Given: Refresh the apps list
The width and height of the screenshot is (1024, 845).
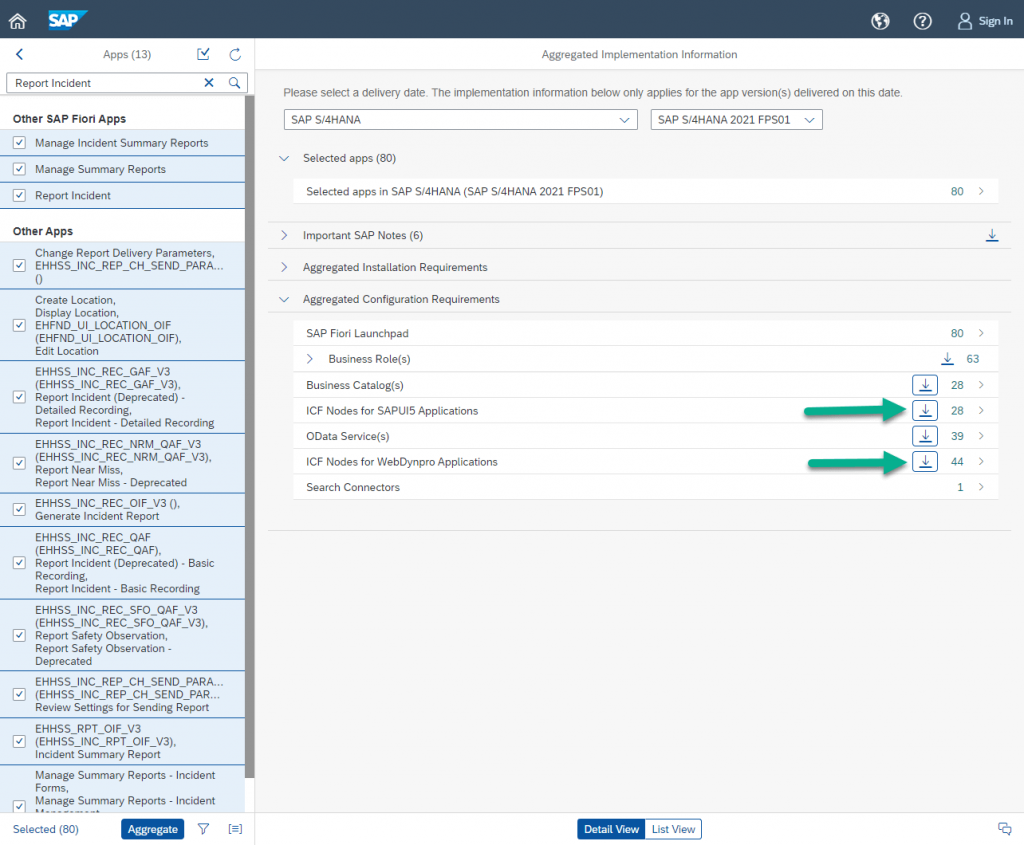Looking at the screenshot, I should 235,54.
